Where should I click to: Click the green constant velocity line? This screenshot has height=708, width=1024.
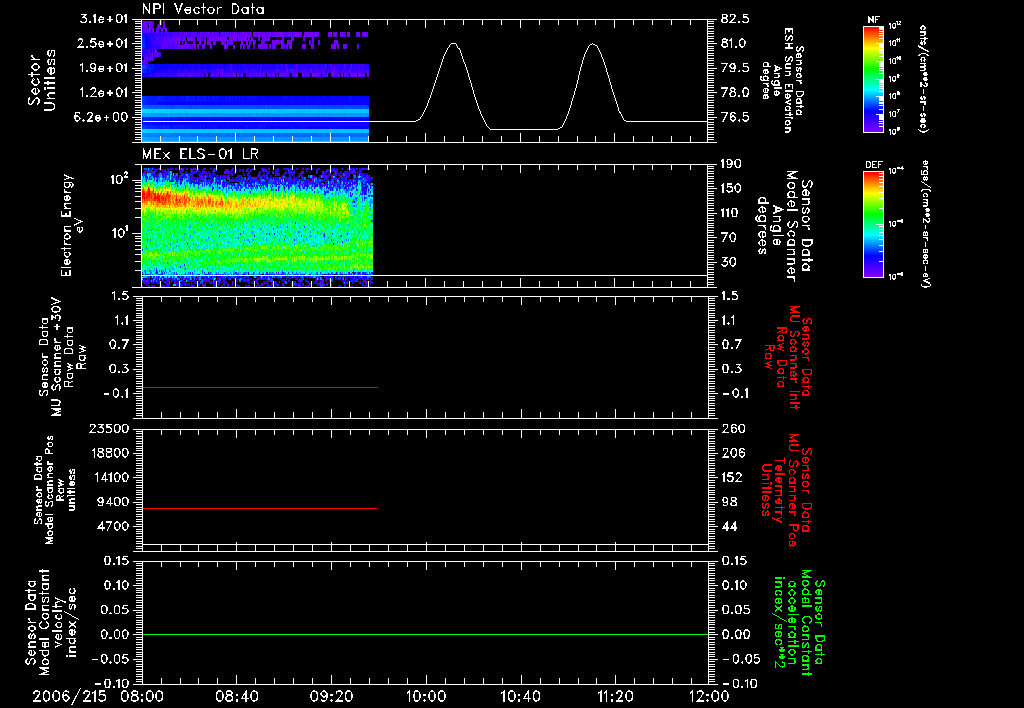click(425, 634)
